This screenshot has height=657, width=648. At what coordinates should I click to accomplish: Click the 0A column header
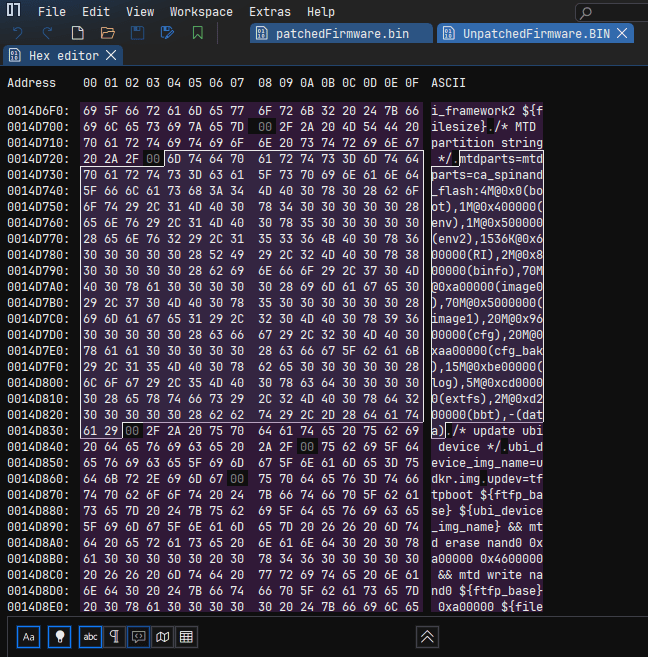click(x=307, y=83)
